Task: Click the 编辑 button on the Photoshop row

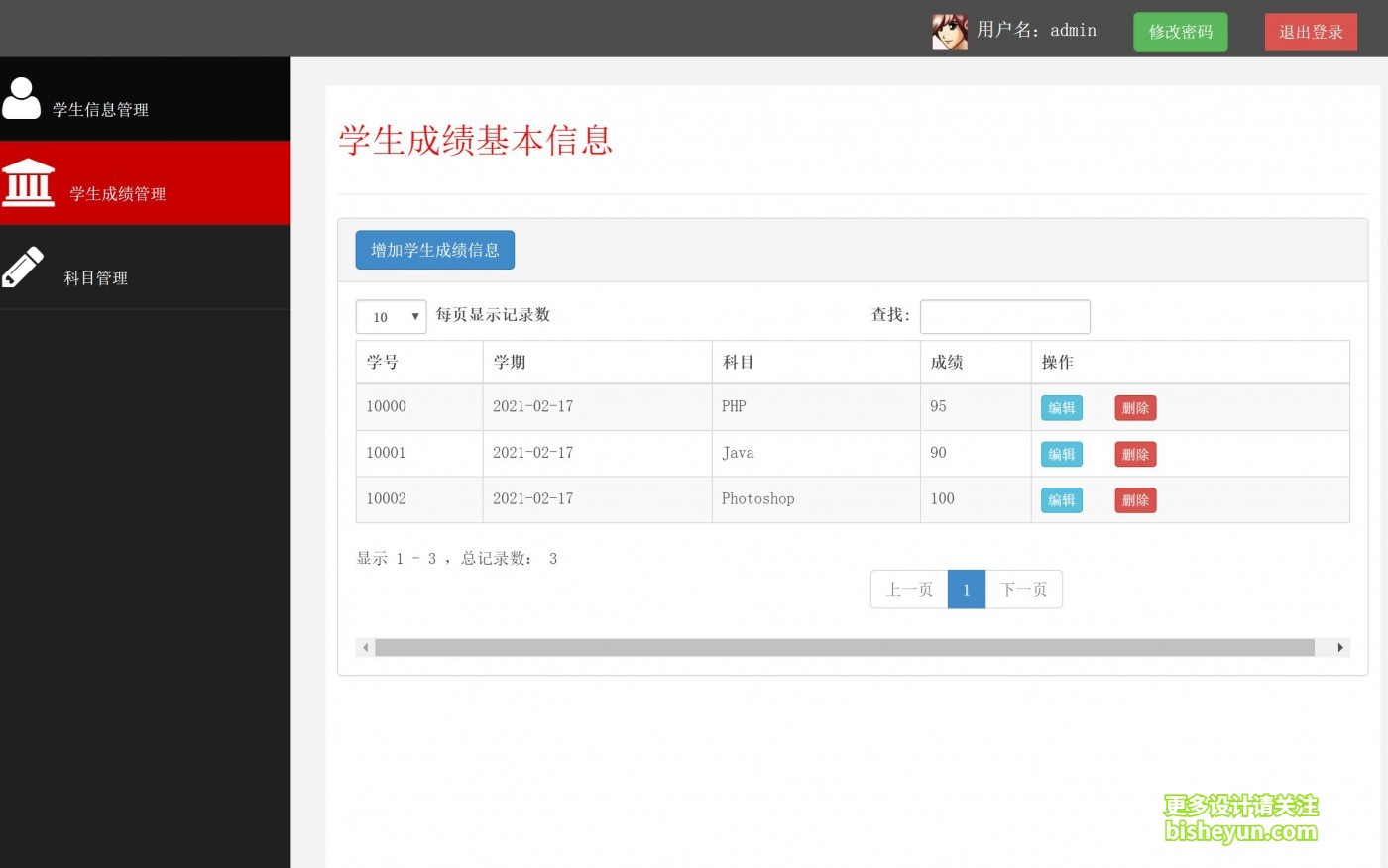Action: click(1061, 500)
